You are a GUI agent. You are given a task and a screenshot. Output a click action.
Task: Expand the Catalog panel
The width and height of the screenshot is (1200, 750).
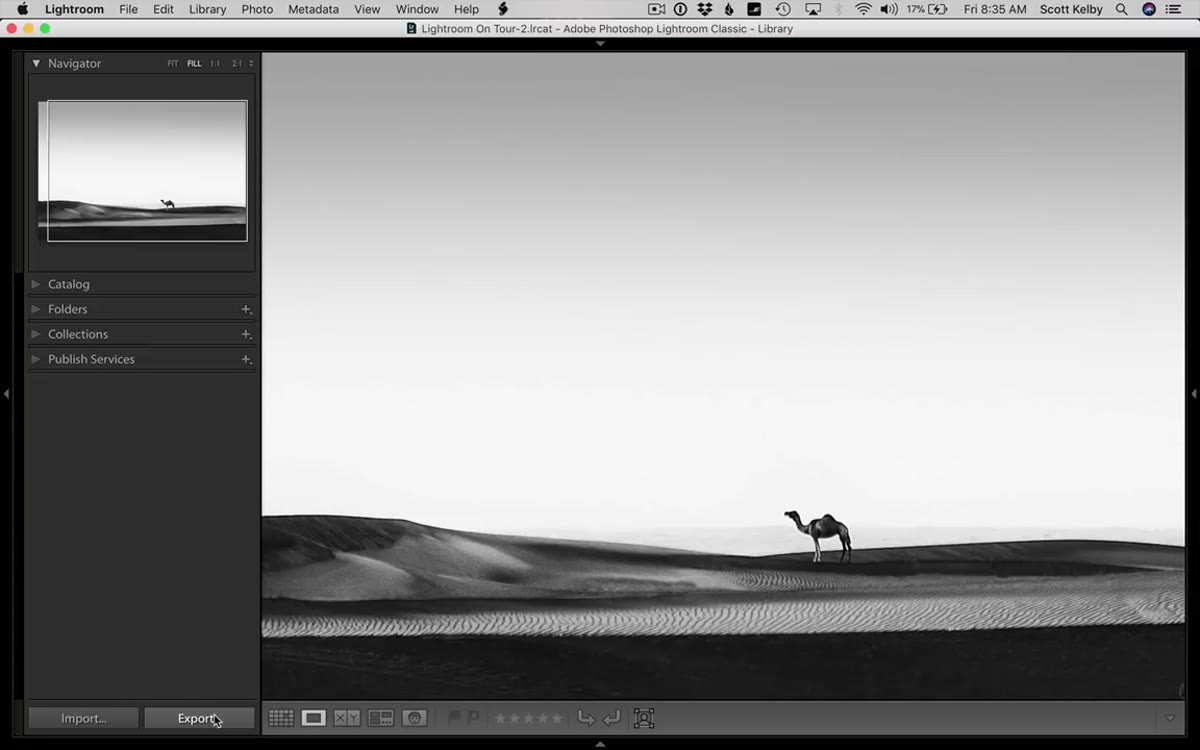pos(36,284)
